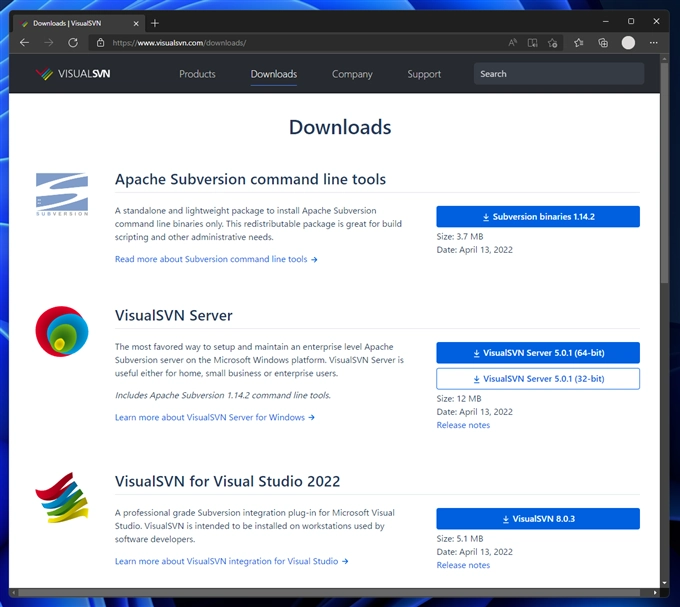Click the Size: 5.1 MB text
Image resolution: width=680 pixels, height=607 pixels.
(460, 538)
